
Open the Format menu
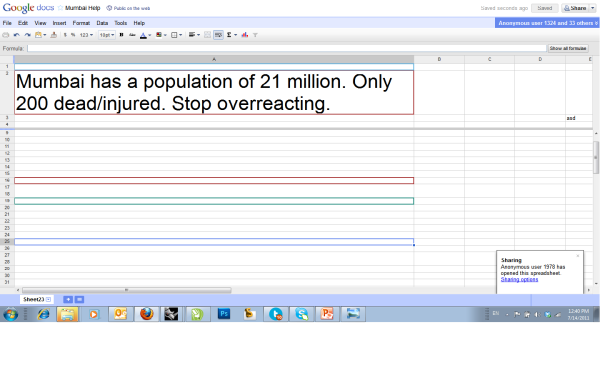[81, 23]
